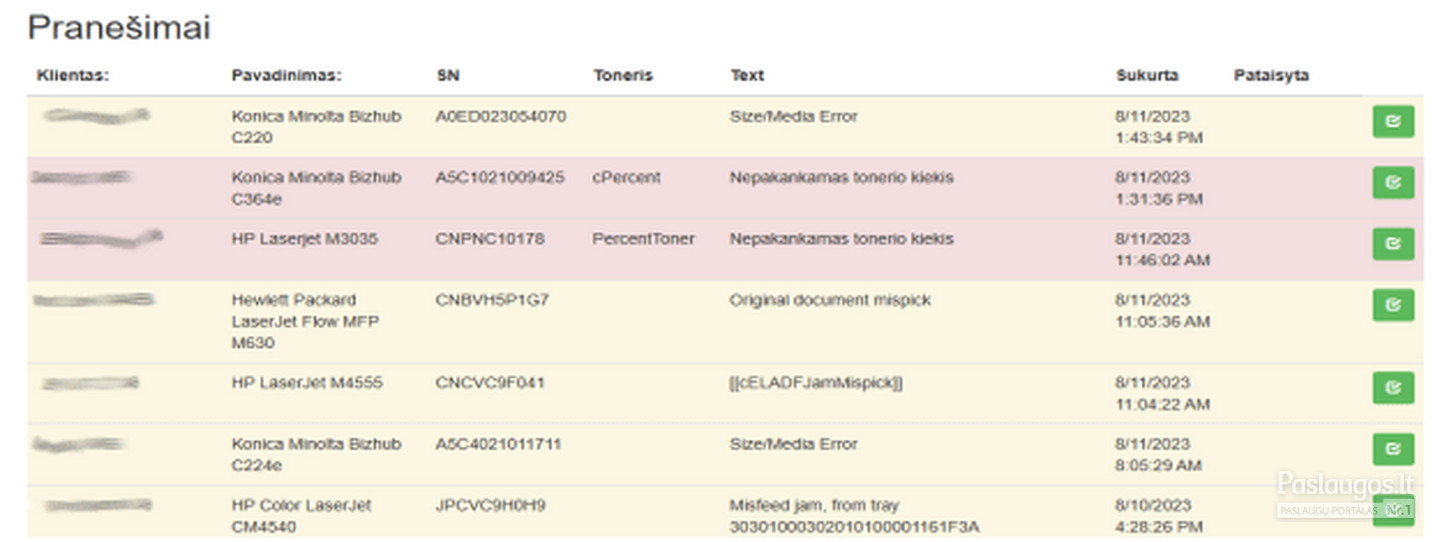Click green edit icon for Bizhub C364e row
Image resolution: width=1440 pixels, height=542 pixels.
pos(1393,183)
